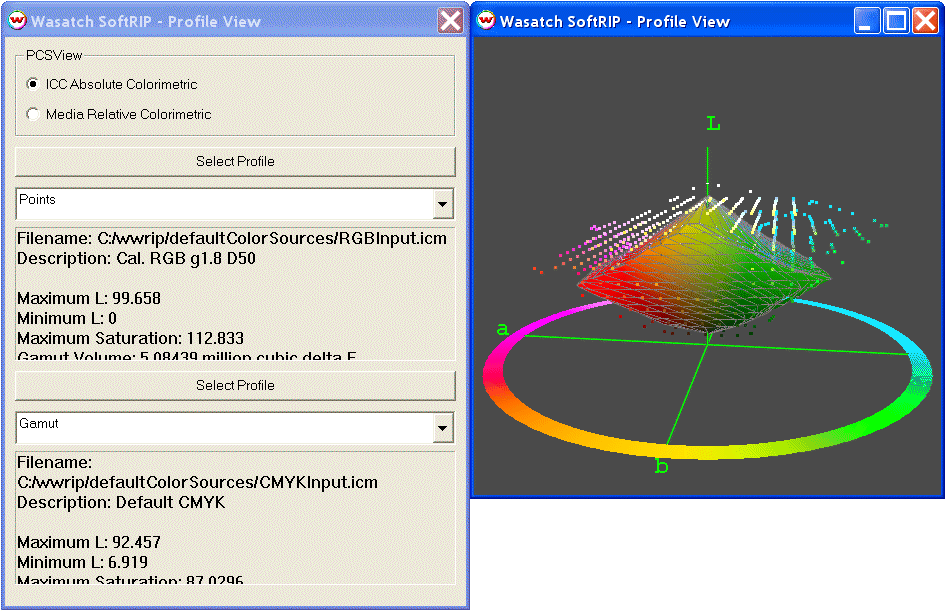The width and height of the screenshot is (946, 612).
Task: Close the left Profile View settings window
Action: point(450,21)
